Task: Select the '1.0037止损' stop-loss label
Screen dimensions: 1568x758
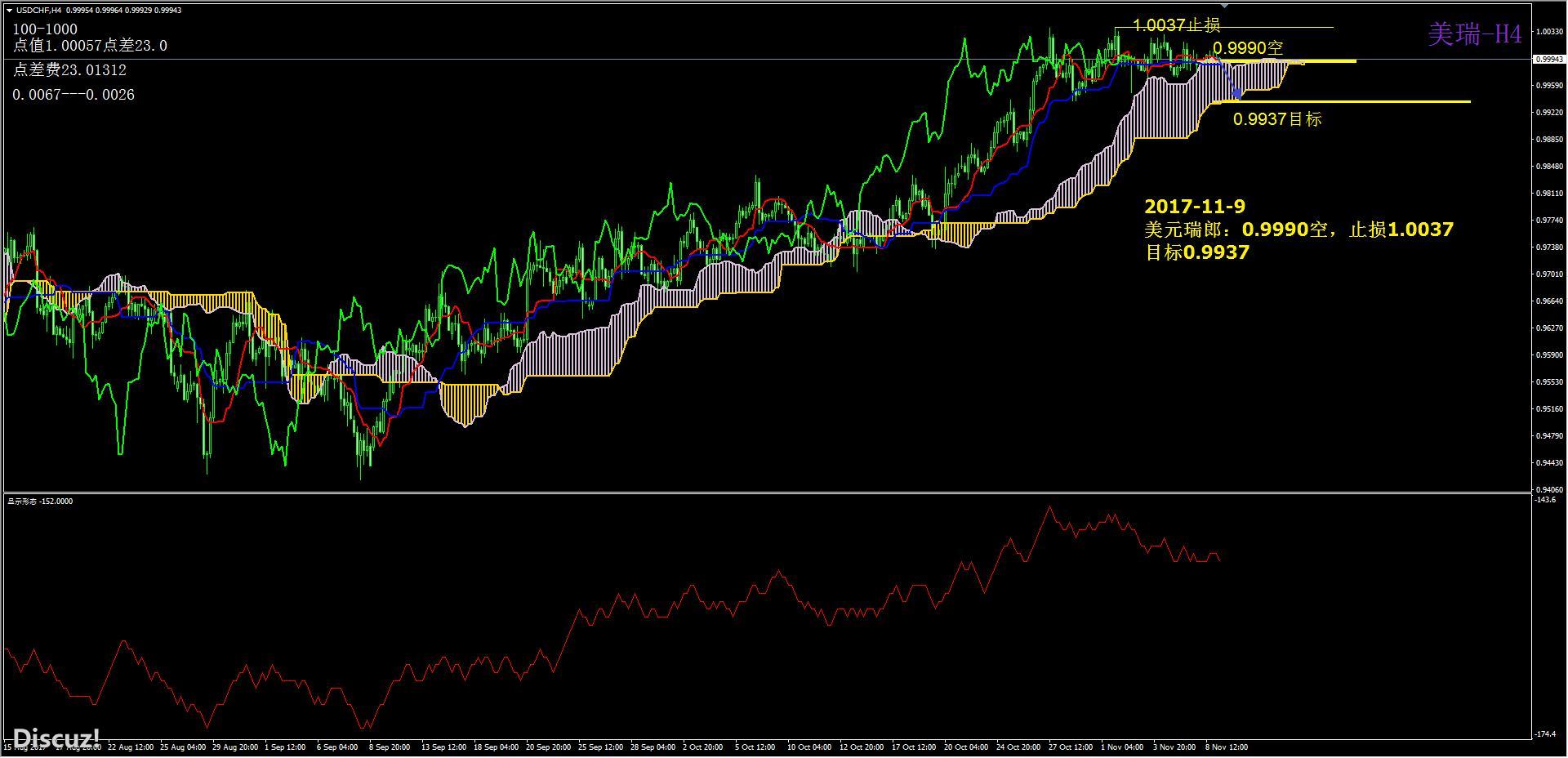Action: point(1176,25)
